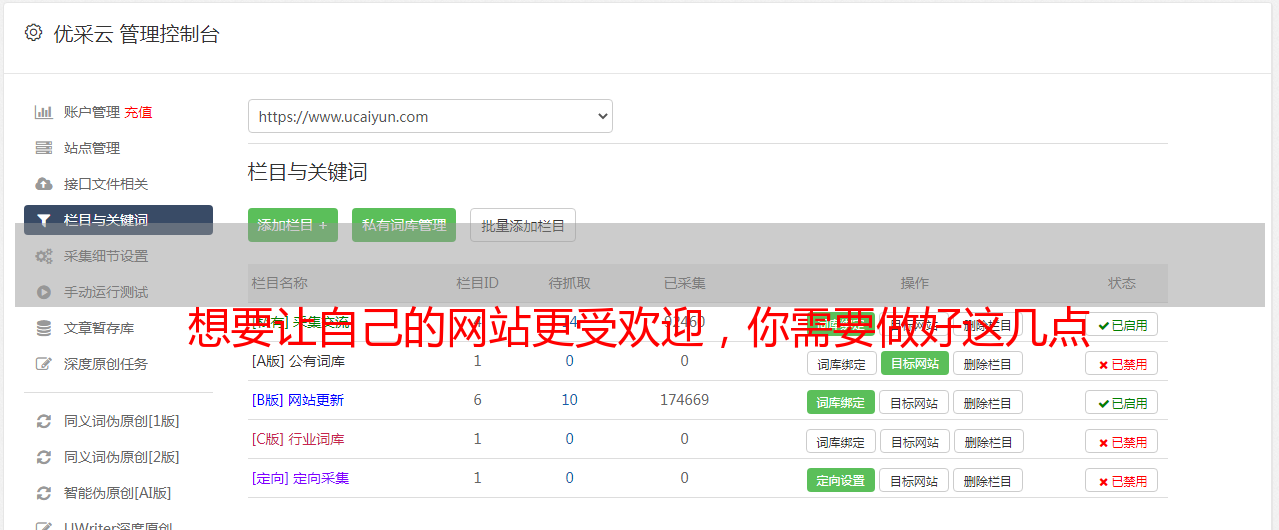The height and width of the screenshot is (530, 1279).
Task: Click the server icon for 站点管理
Action: coord(44,148)
